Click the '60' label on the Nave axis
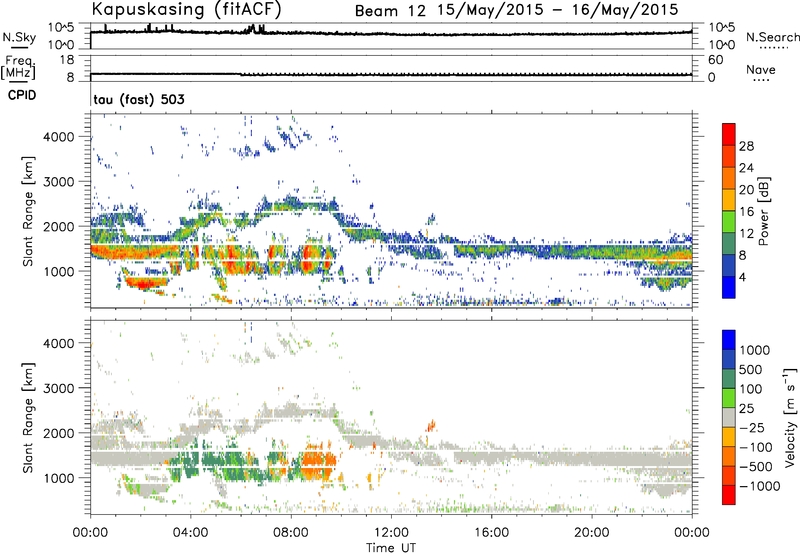Viewport: 800px width, 554px height. (x=715, y=60)
